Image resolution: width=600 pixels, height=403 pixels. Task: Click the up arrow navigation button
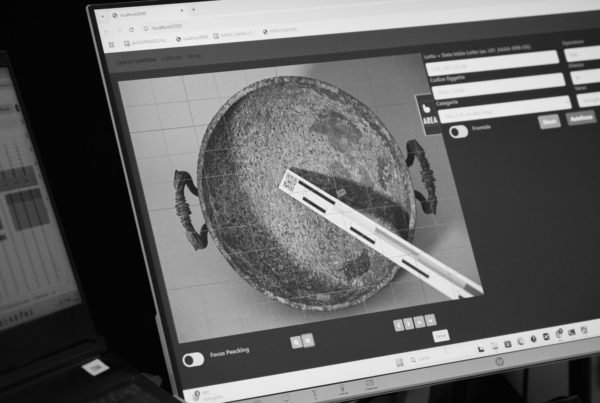pos(419,322)
